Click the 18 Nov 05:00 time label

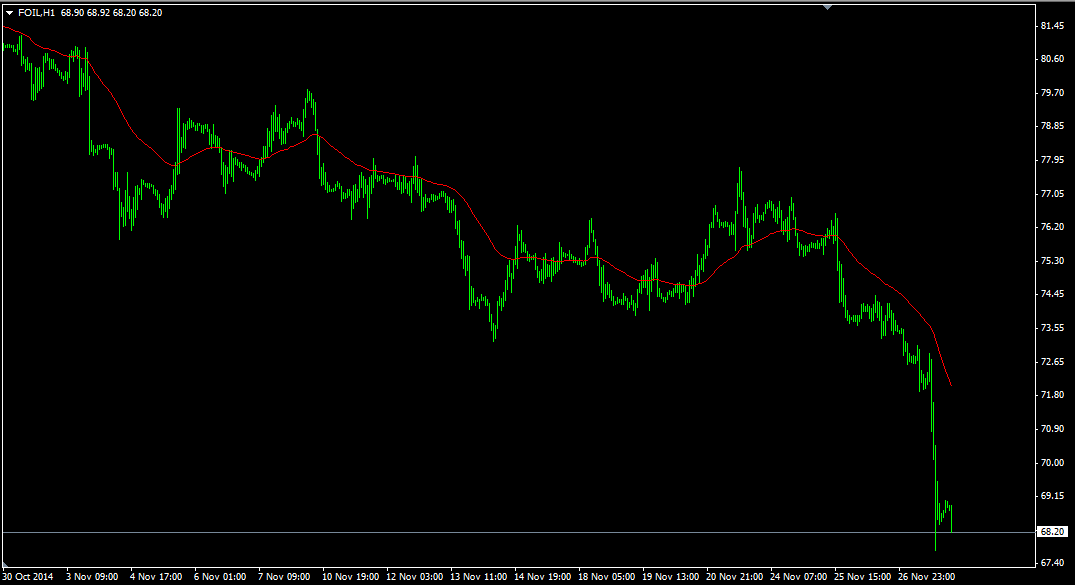[607, 577]
